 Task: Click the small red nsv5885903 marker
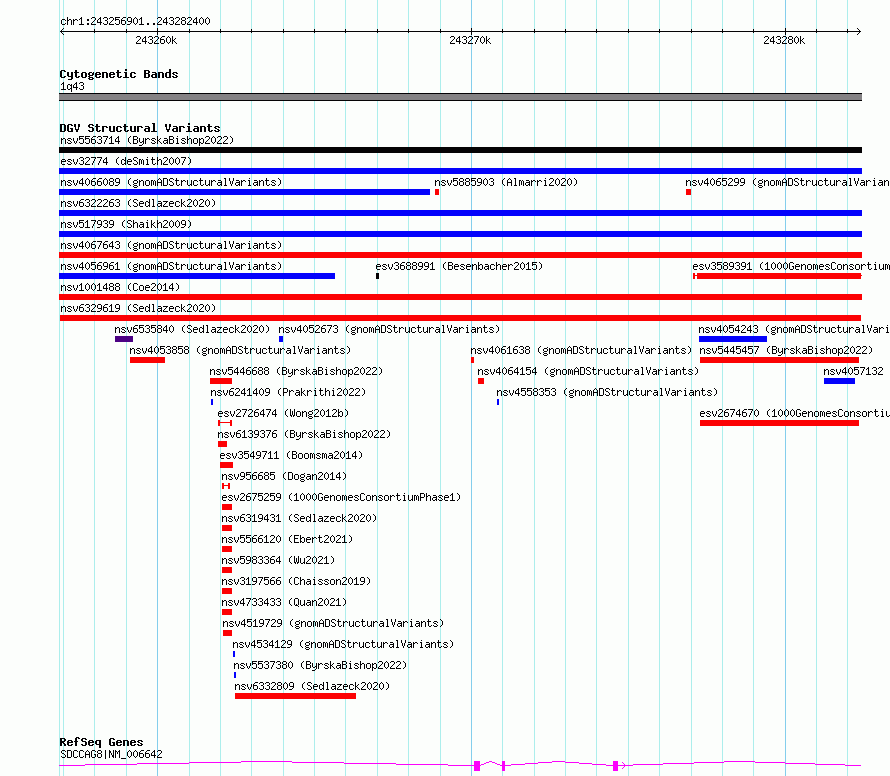point(437,192)
